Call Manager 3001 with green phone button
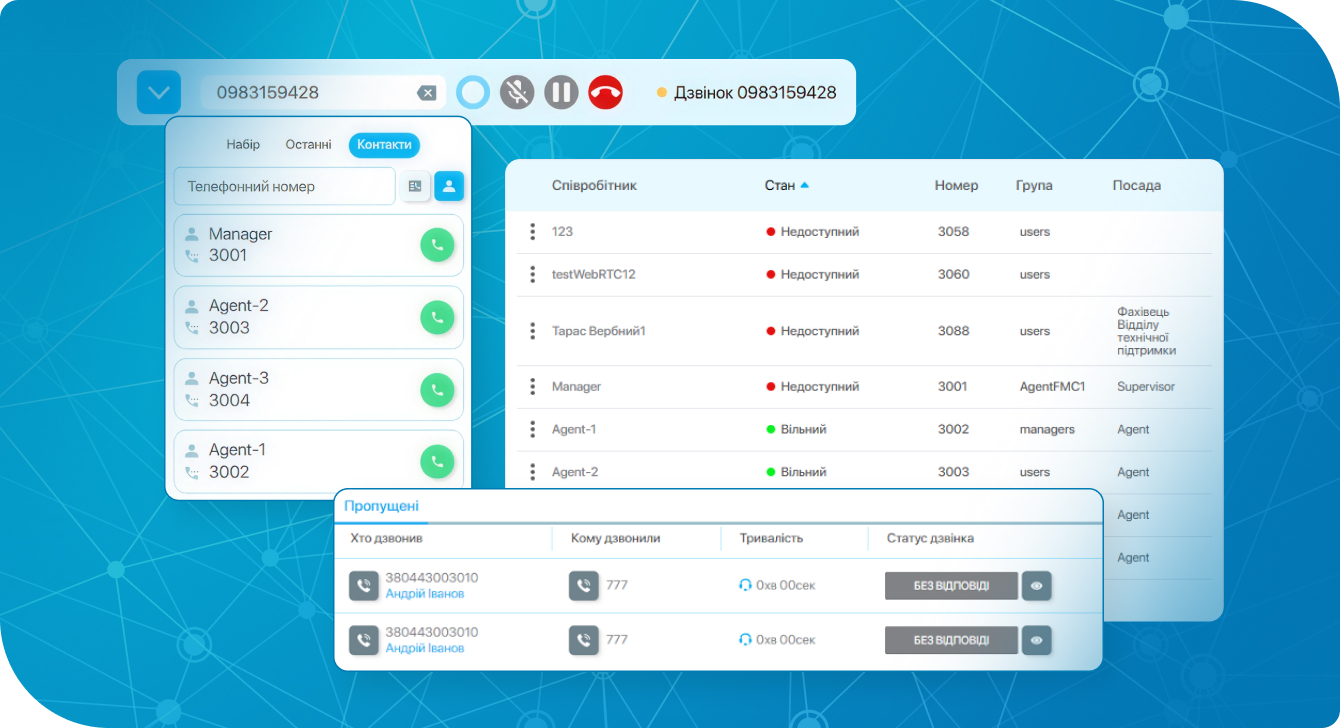1340x728 pixels. click(437, 245)
